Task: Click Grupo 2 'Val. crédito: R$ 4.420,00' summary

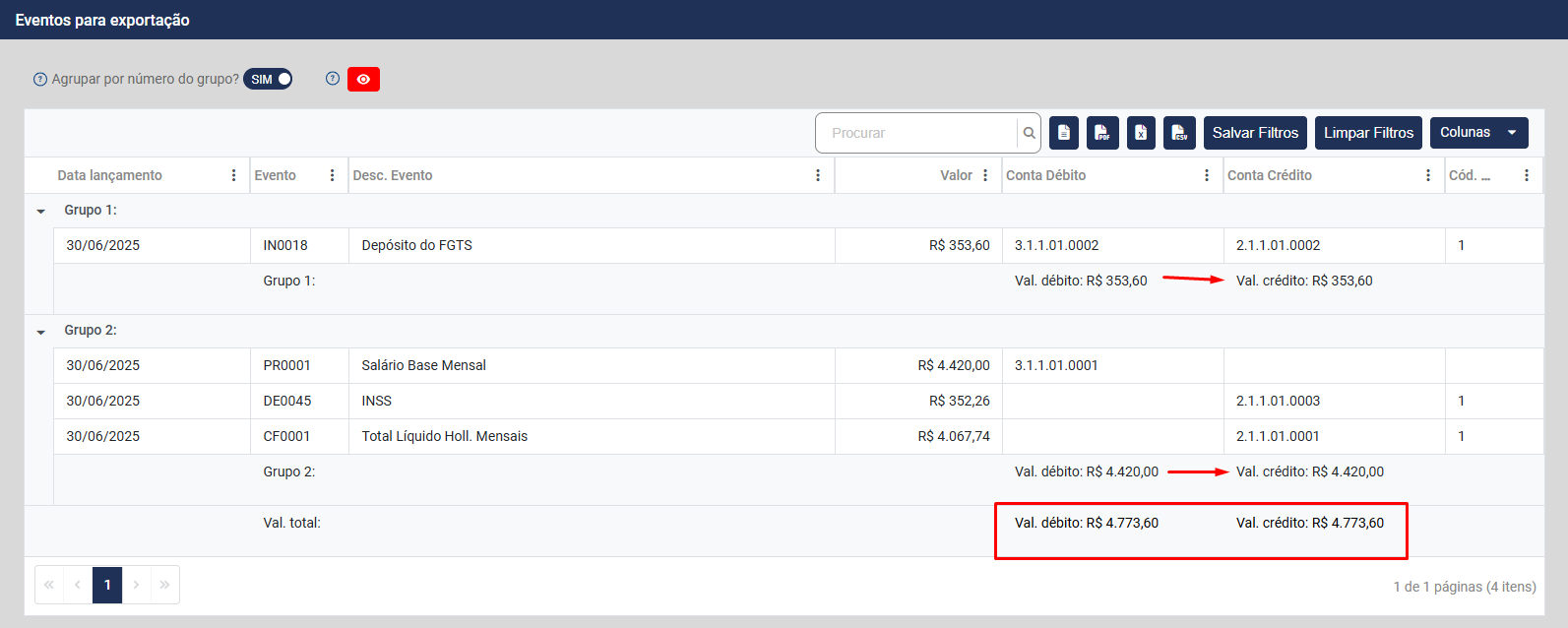Action: point(1310,471)
